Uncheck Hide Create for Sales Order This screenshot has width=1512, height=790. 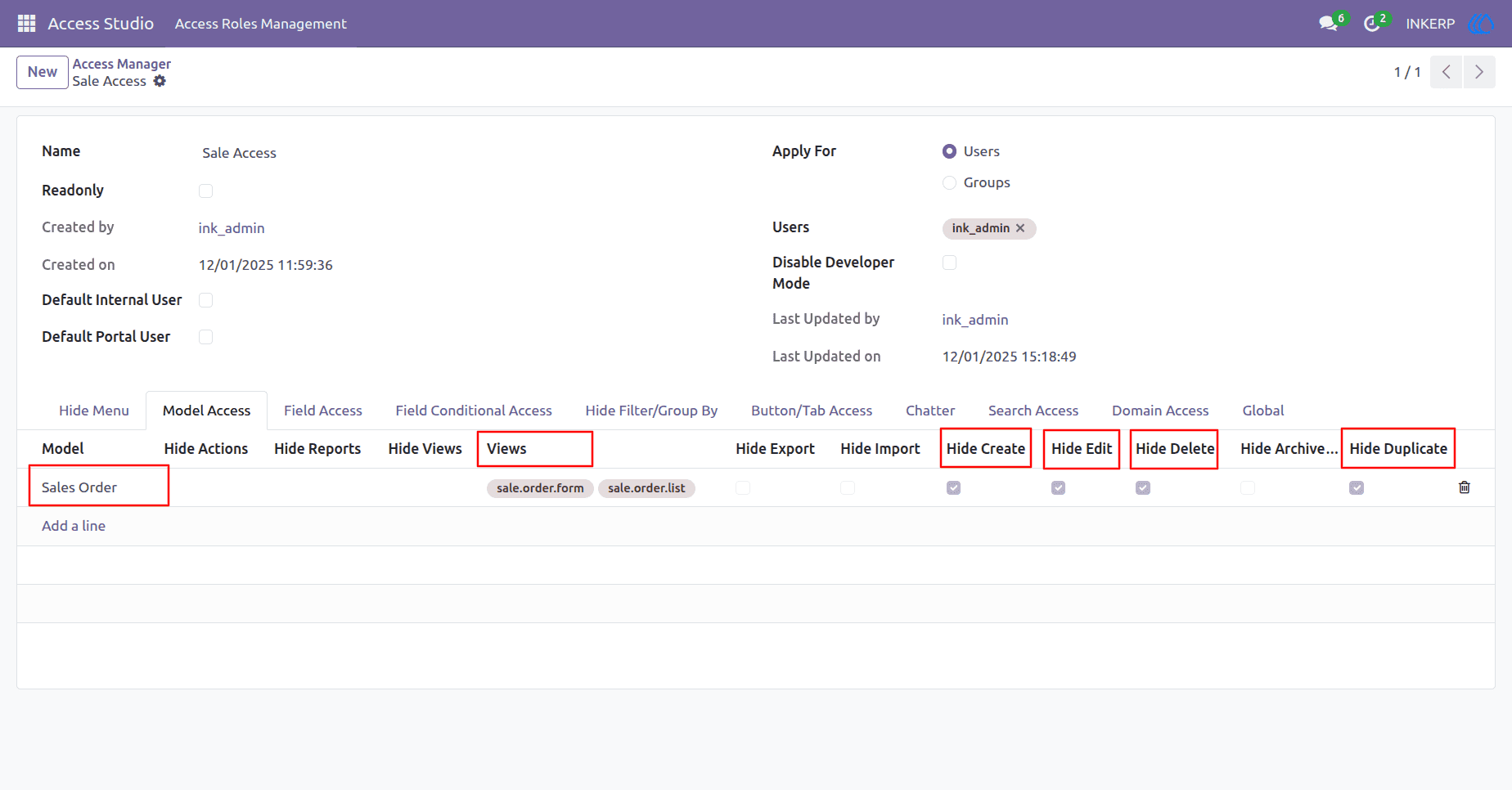click(953, 487)
